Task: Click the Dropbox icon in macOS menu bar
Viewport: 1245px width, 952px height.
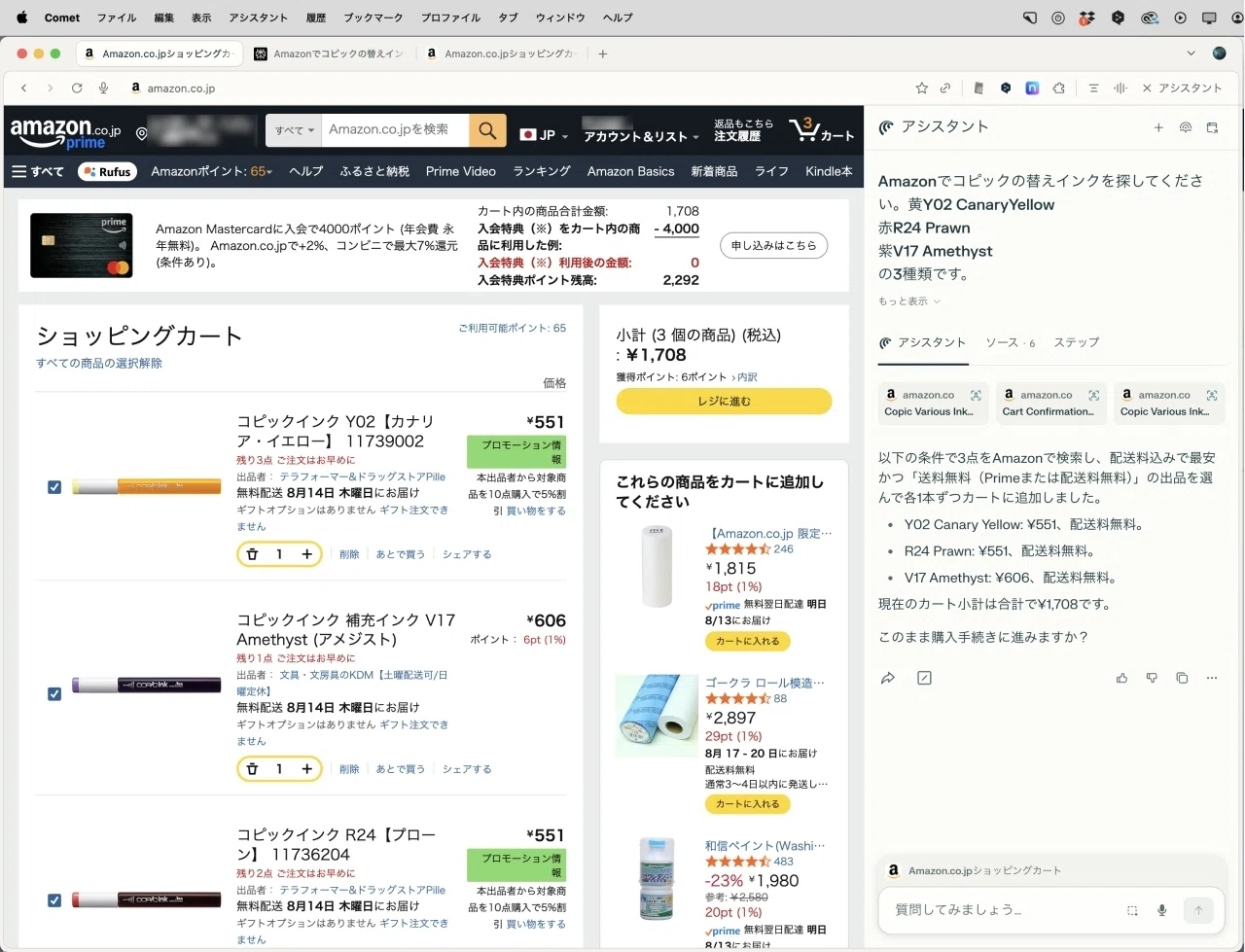Action: 1087,18
